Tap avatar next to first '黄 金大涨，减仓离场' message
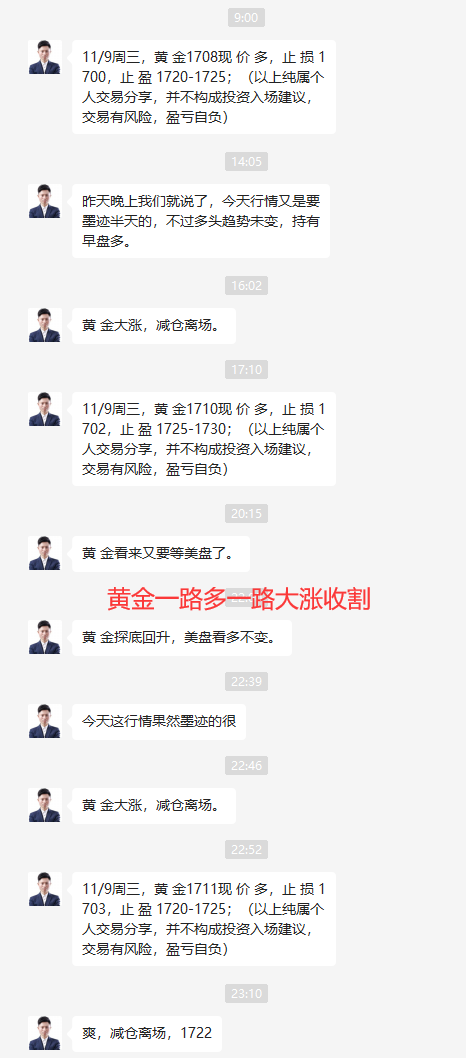 pos(45,325)
